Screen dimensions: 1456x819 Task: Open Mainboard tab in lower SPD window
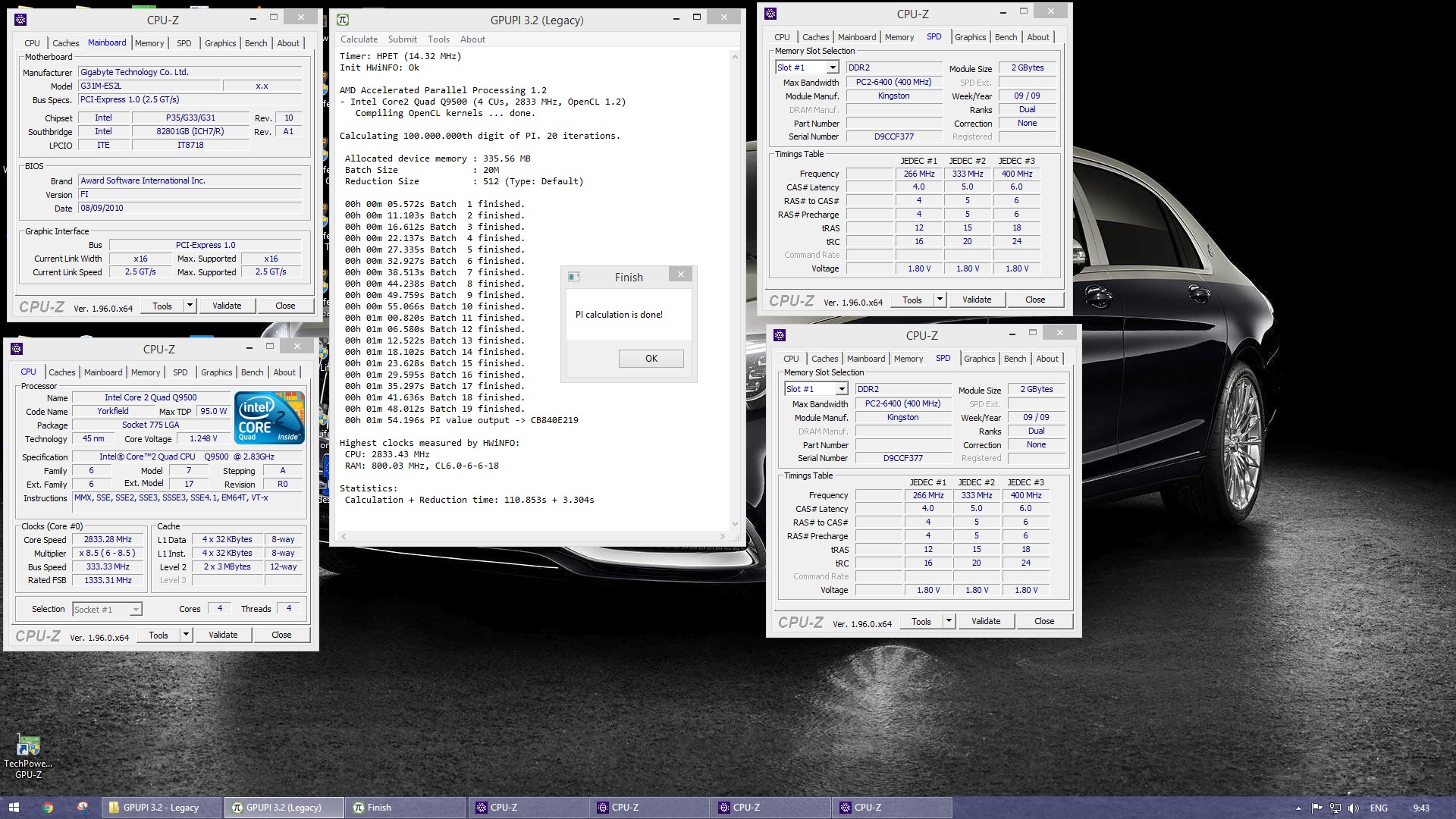pos(866,359)
